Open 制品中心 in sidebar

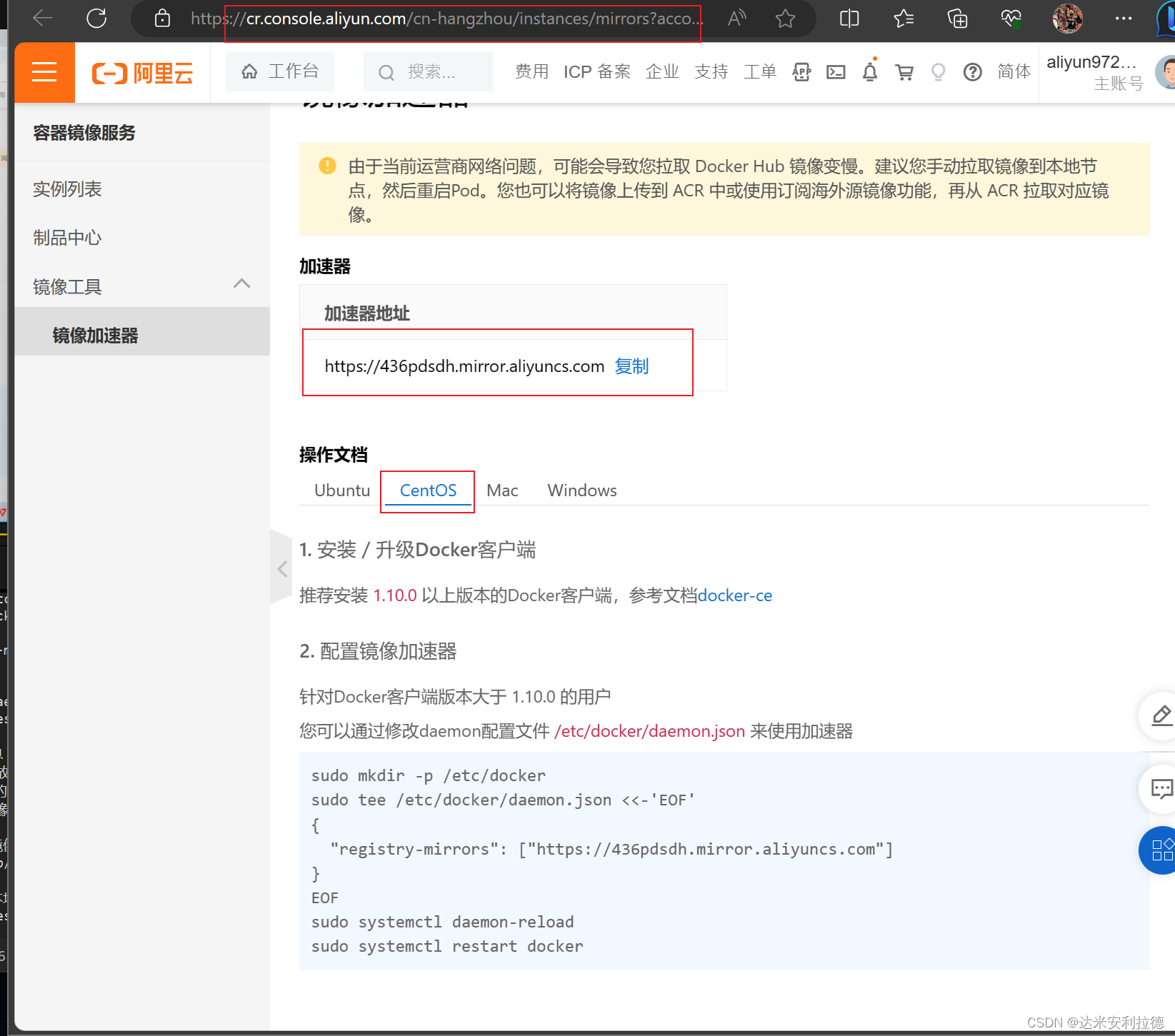pyautogui.click(x=142, y=238)
